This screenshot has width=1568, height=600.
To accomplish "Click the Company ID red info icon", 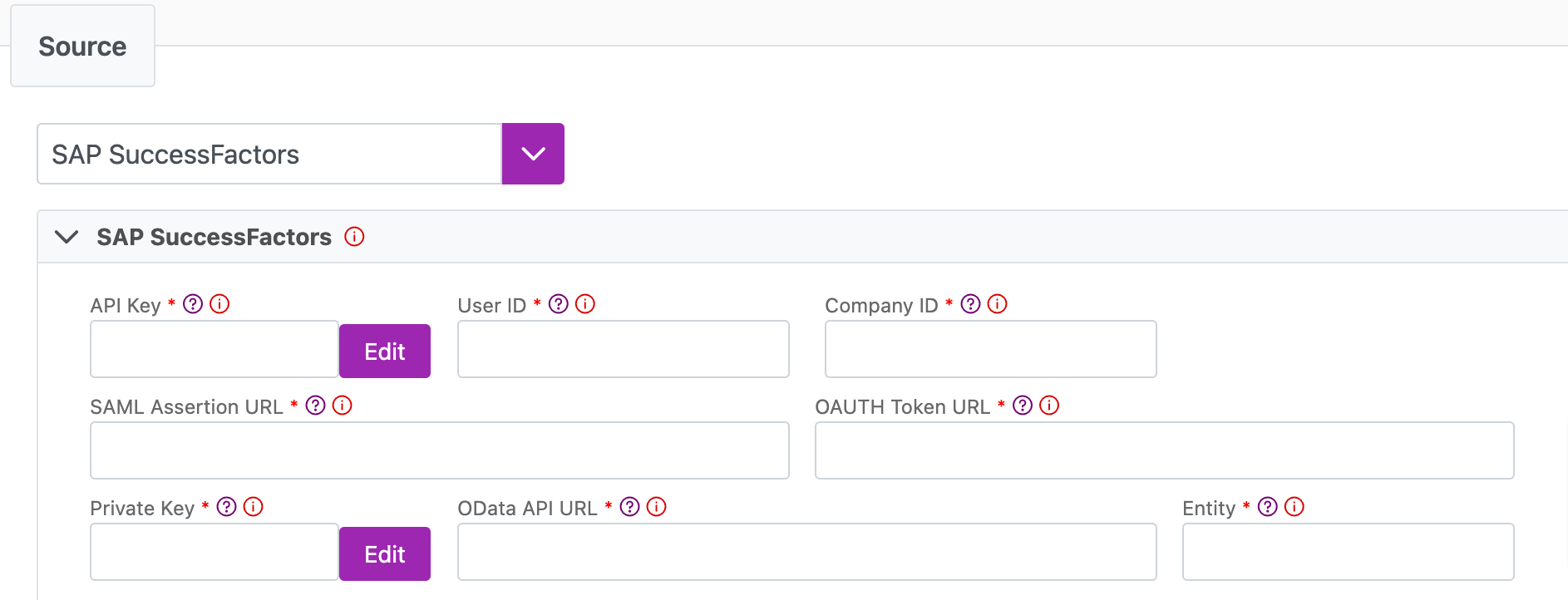I will click(x=997, y=304).
